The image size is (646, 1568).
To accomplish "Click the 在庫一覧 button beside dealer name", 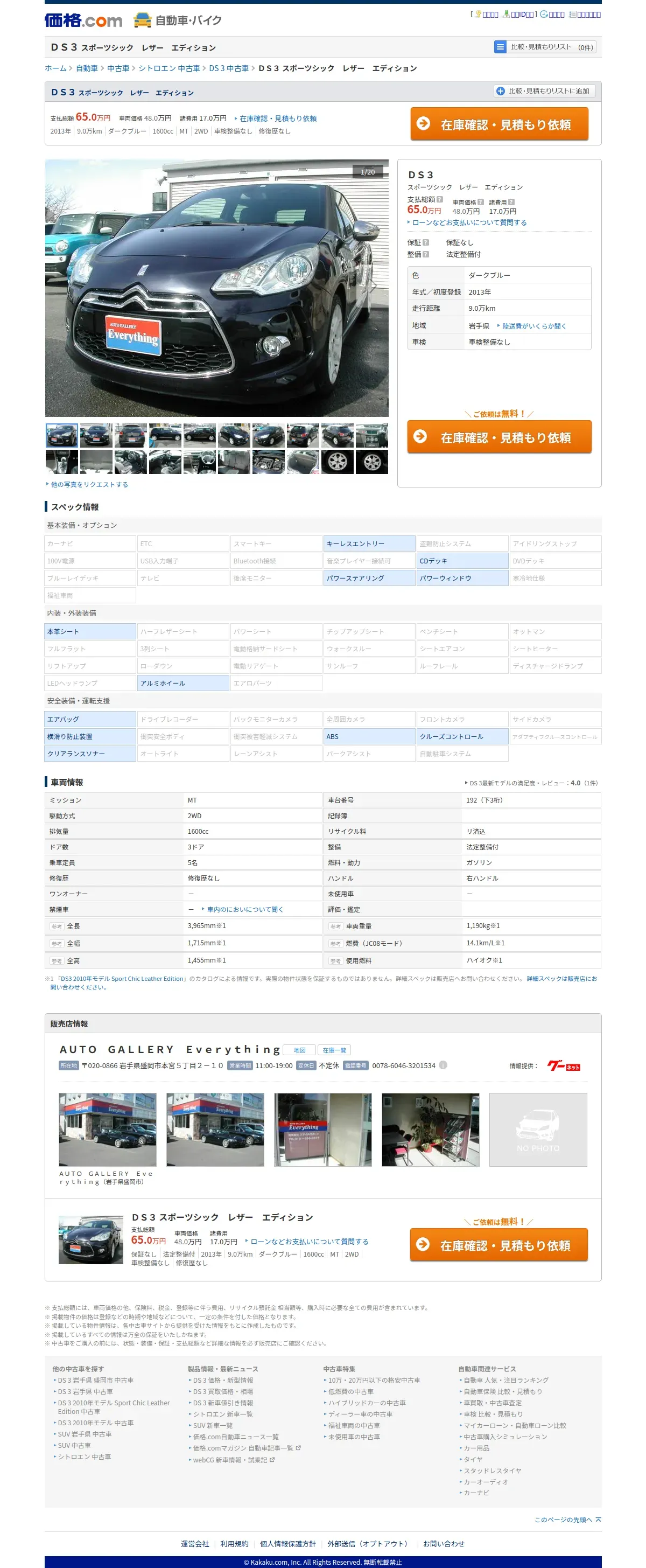I will [334, 1050].
